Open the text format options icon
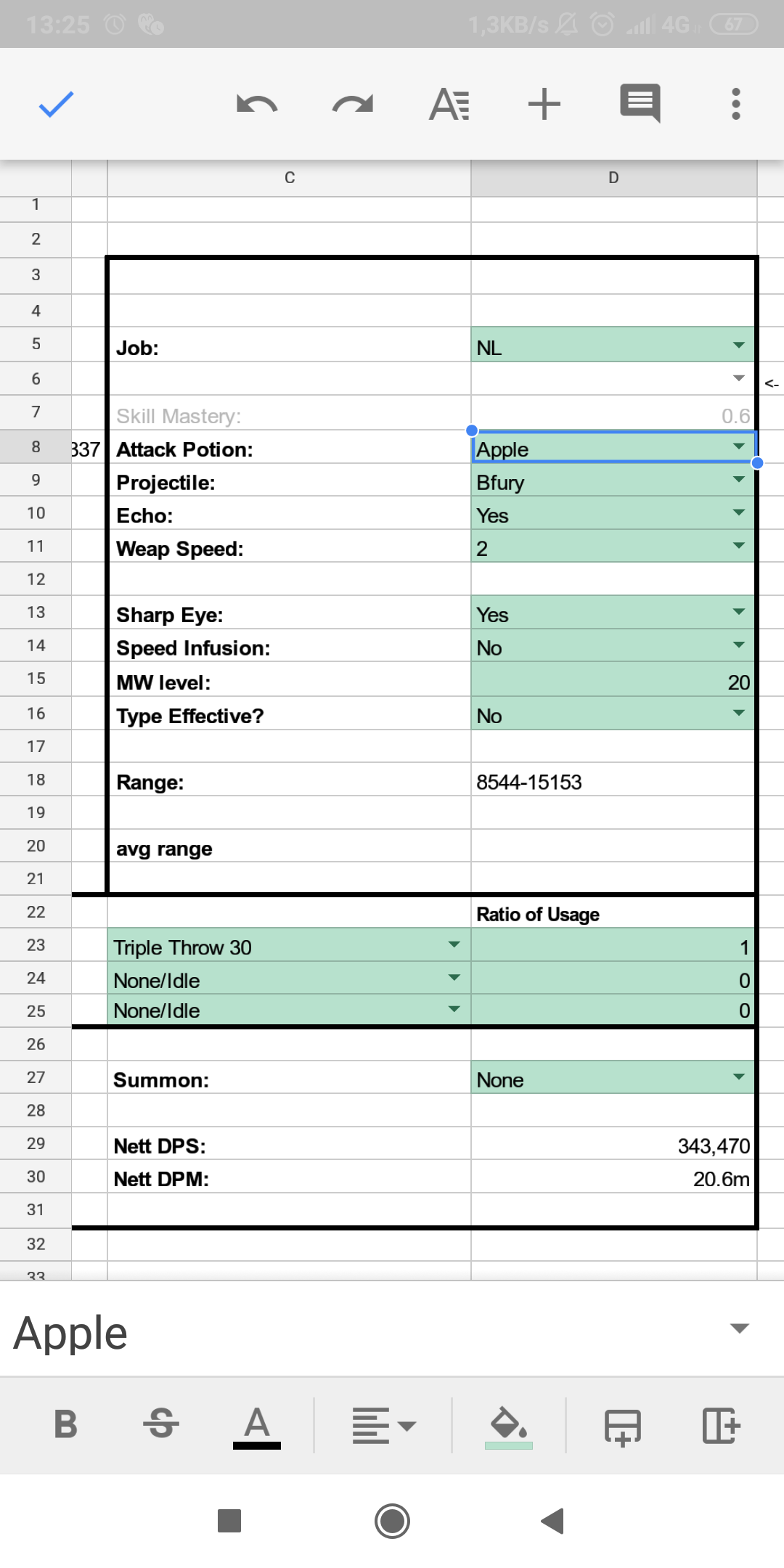Screen dimensions: 784x1568 [449, 105]
